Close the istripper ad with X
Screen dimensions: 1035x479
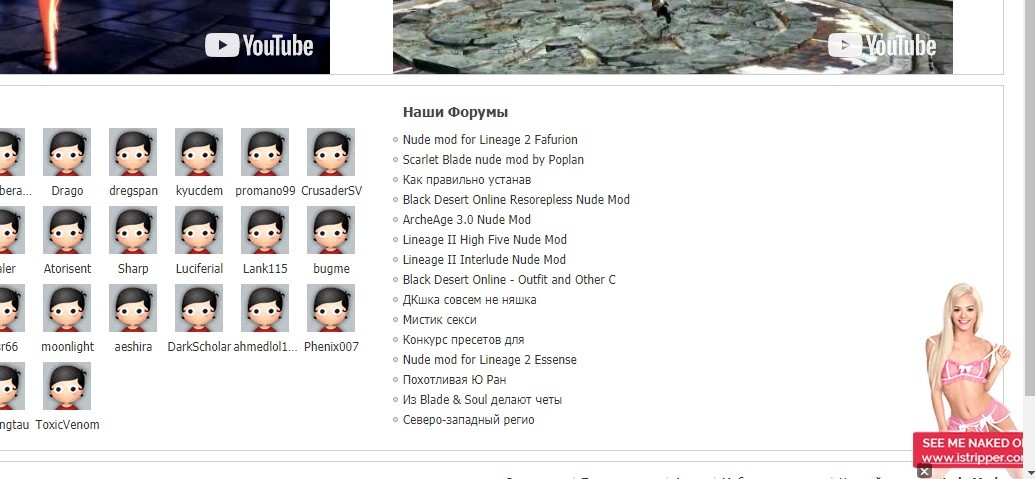pos(924,471)
